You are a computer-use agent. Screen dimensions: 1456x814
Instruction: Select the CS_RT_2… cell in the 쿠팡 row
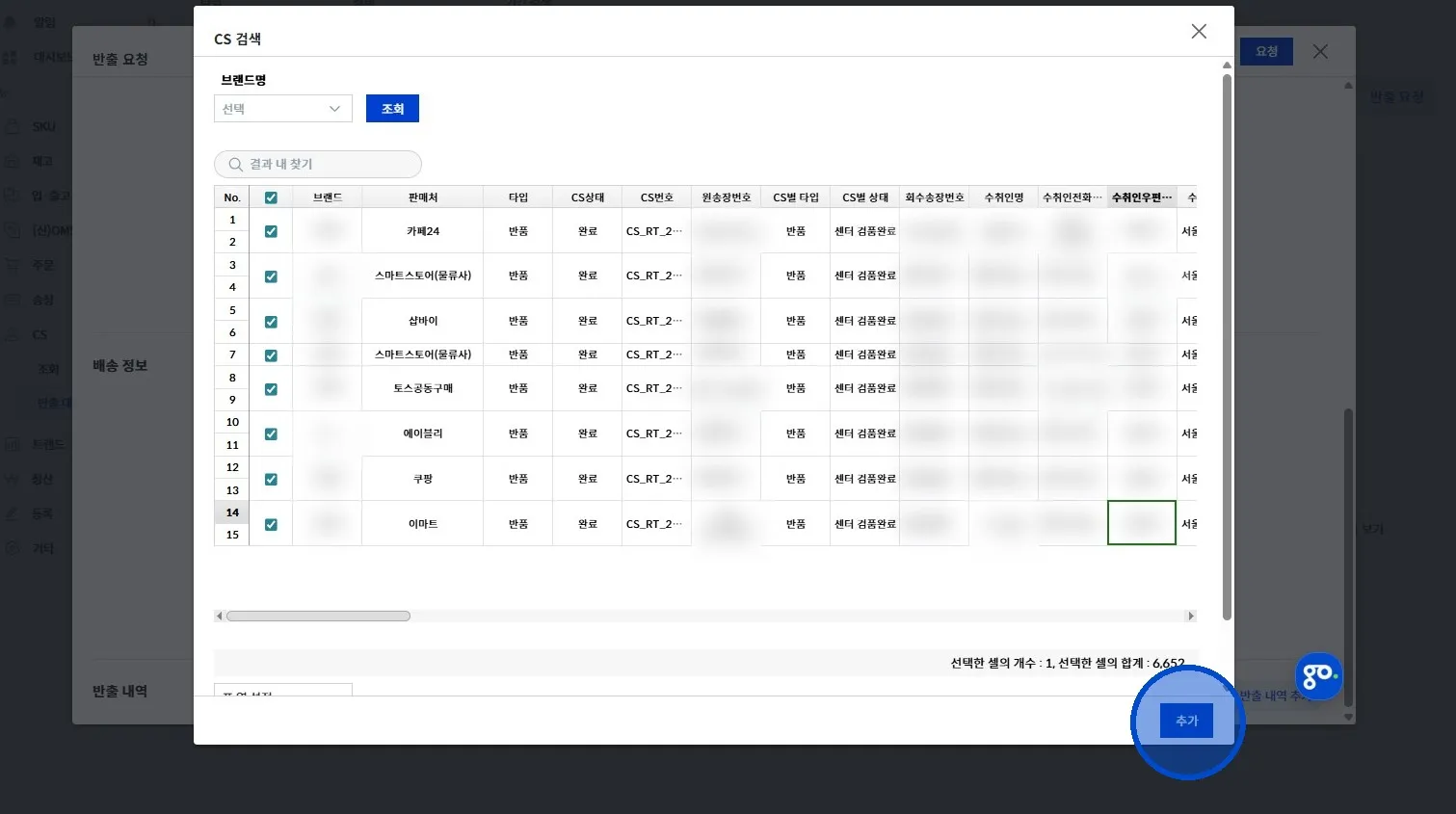coord(657,479)
